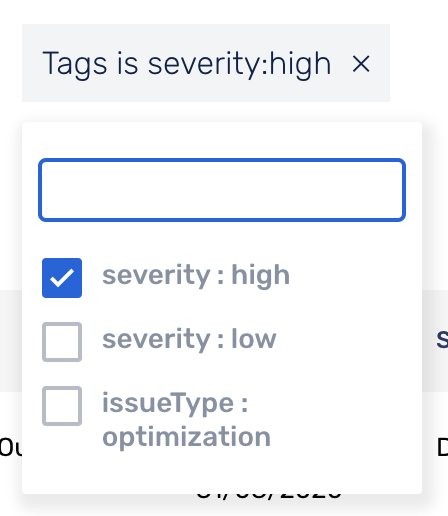This screenshot has width=448, height=516.
Task: Uncheck the 'severity : high' checkbox
Action: [x=62, y=278]
